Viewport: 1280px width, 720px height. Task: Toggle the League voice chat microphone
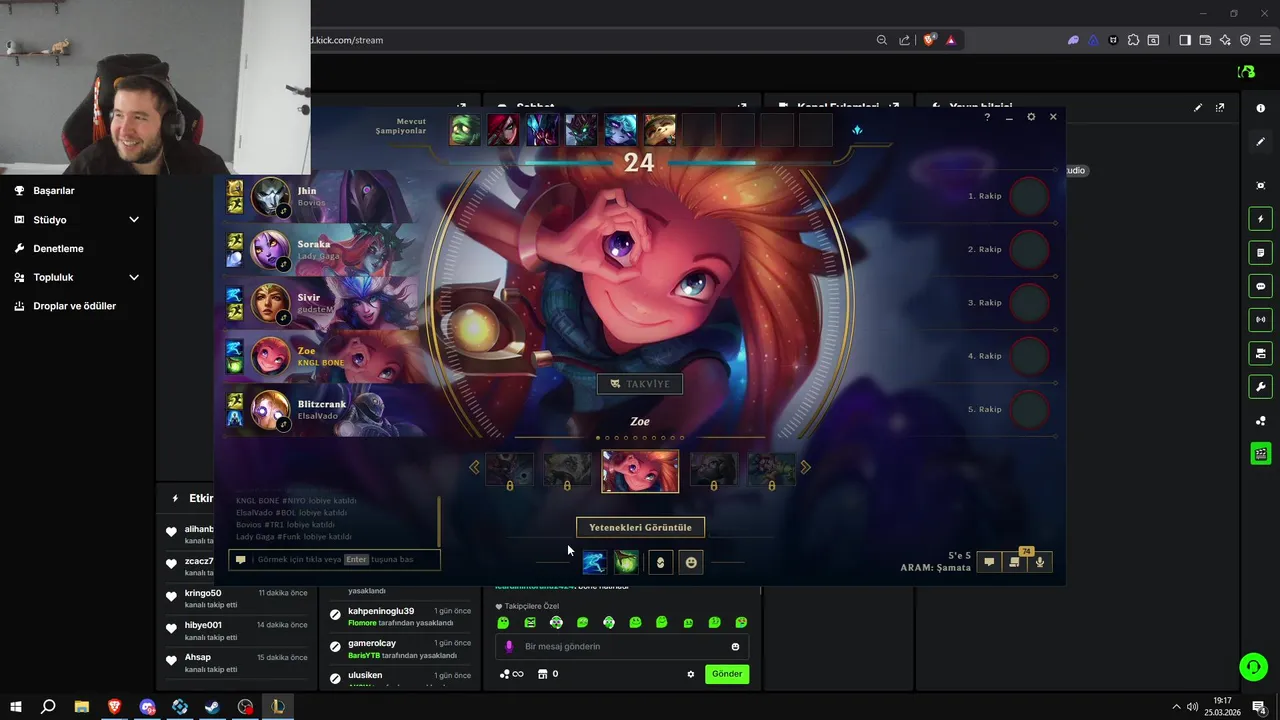(1040, 562)
